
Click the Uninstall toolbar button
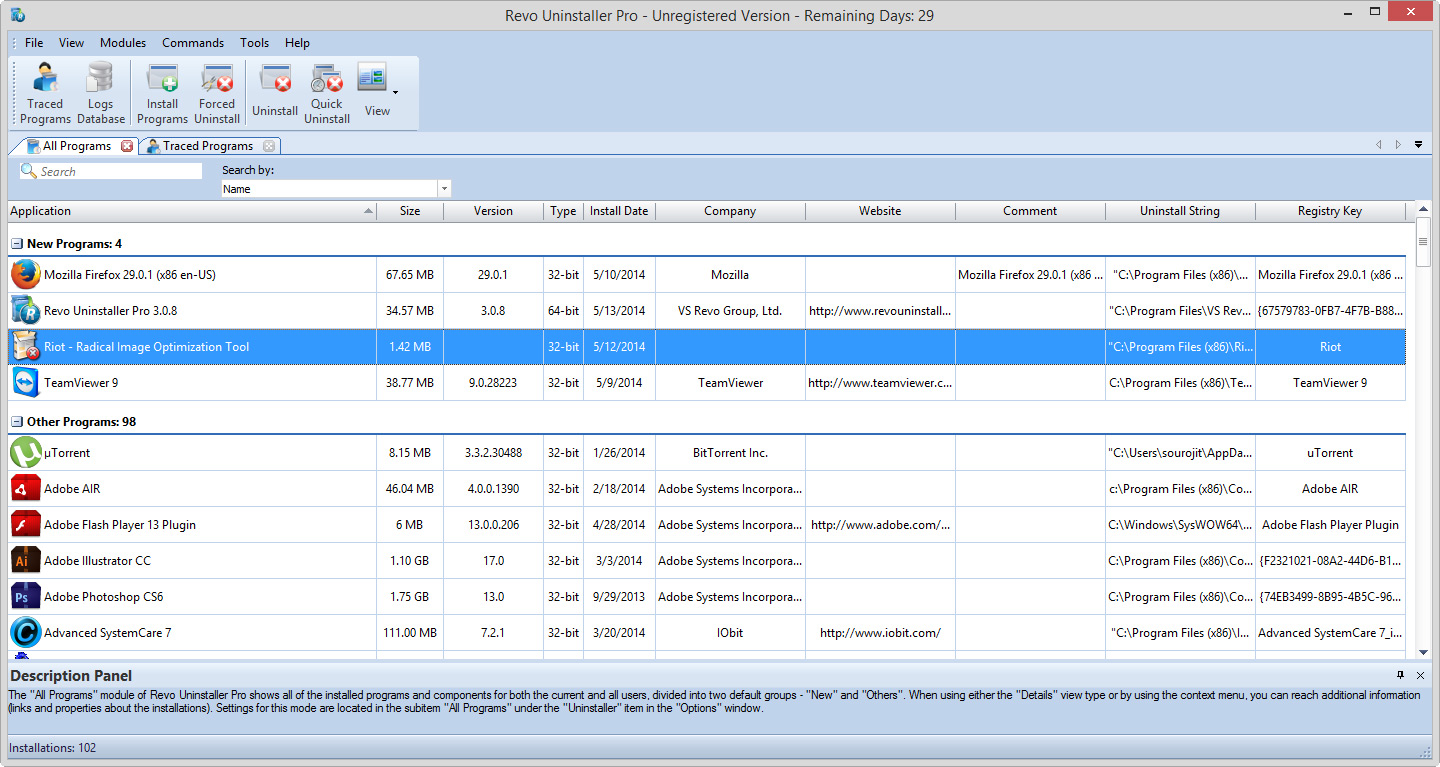click(x=275, y=93)
